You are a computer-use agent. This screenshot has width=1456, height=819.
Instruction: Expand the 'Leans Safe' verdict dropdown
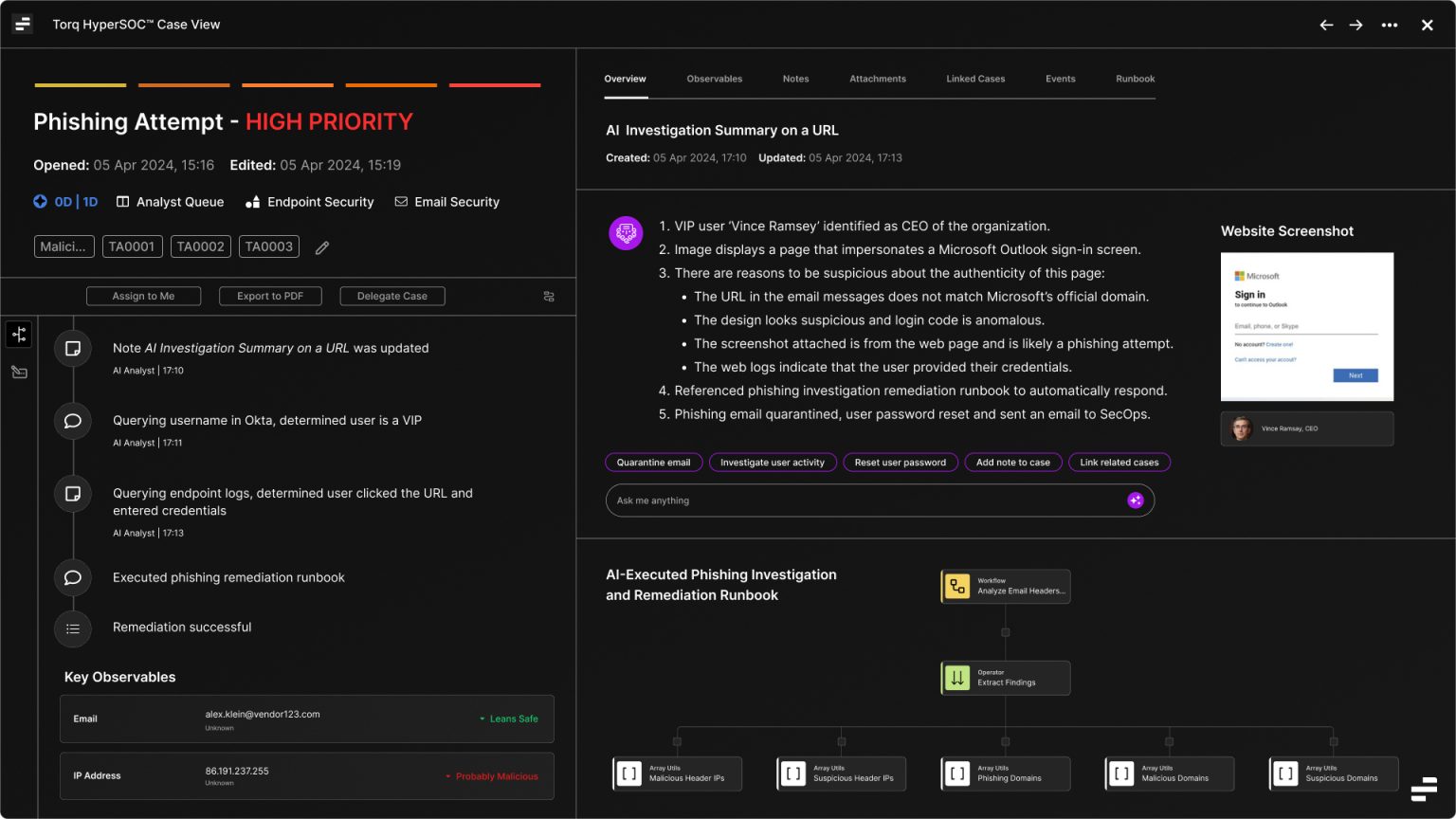coord(510,719)
